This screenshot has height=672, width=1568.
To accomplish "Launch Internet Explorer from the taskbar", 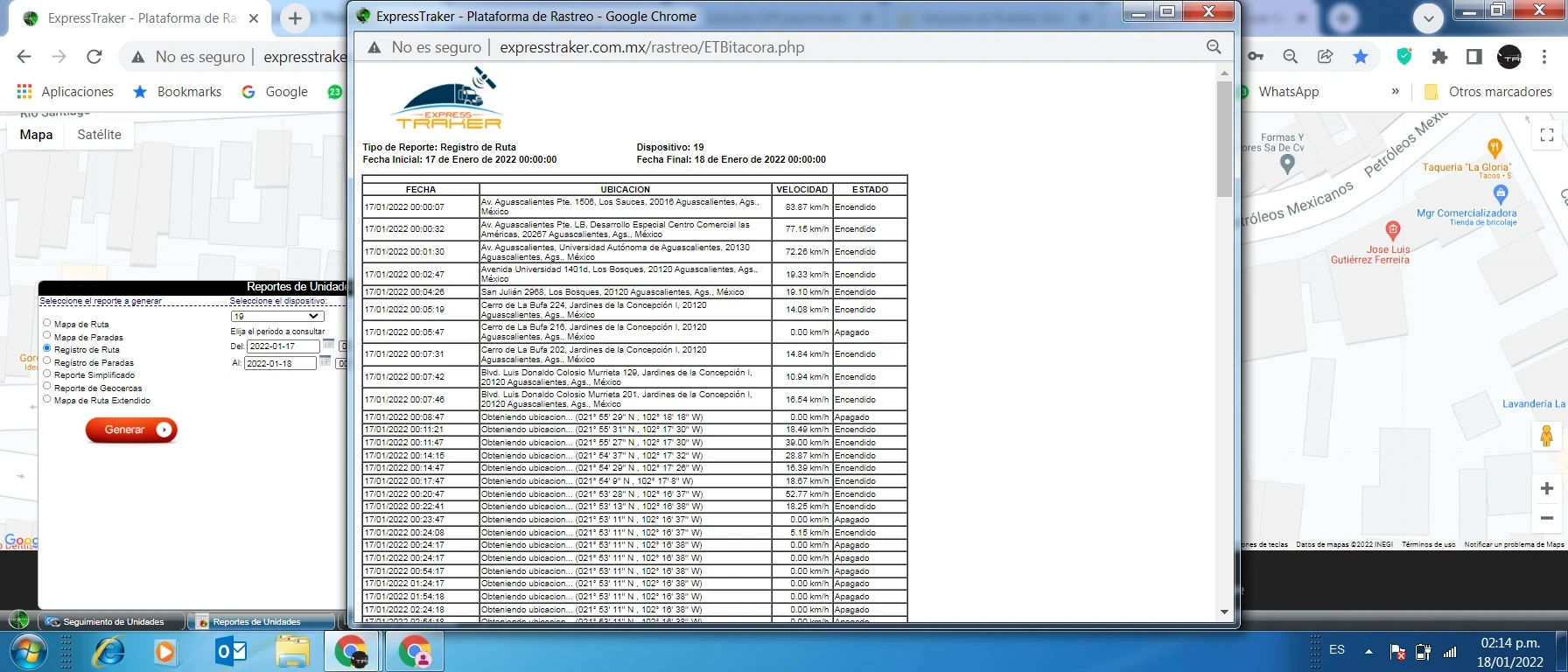I will pyautogui.click(x=109, y=653).
